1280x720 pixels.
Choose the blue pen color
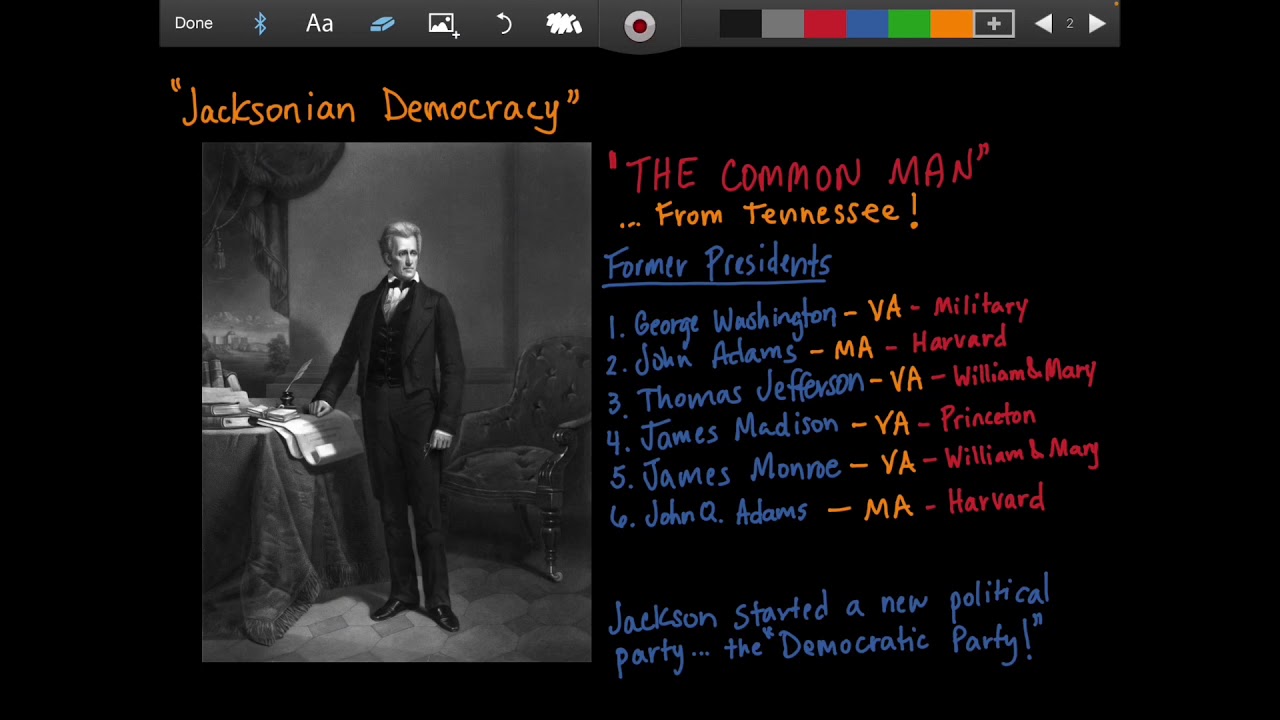tap(867, 24)
